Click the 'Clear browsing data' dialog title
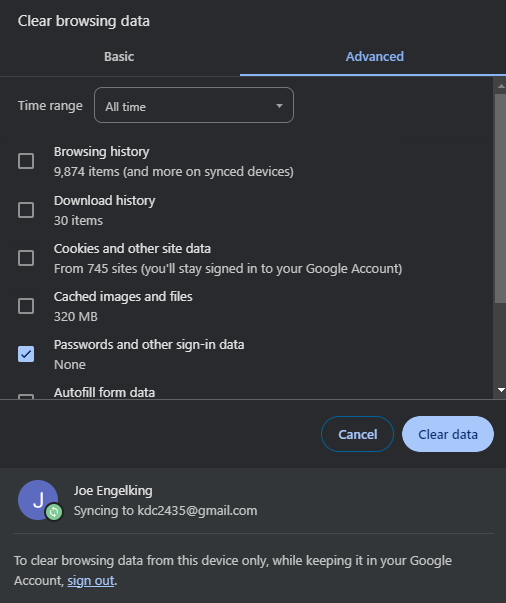Screen dimensions: 506x603 click(x=84, y=21)
